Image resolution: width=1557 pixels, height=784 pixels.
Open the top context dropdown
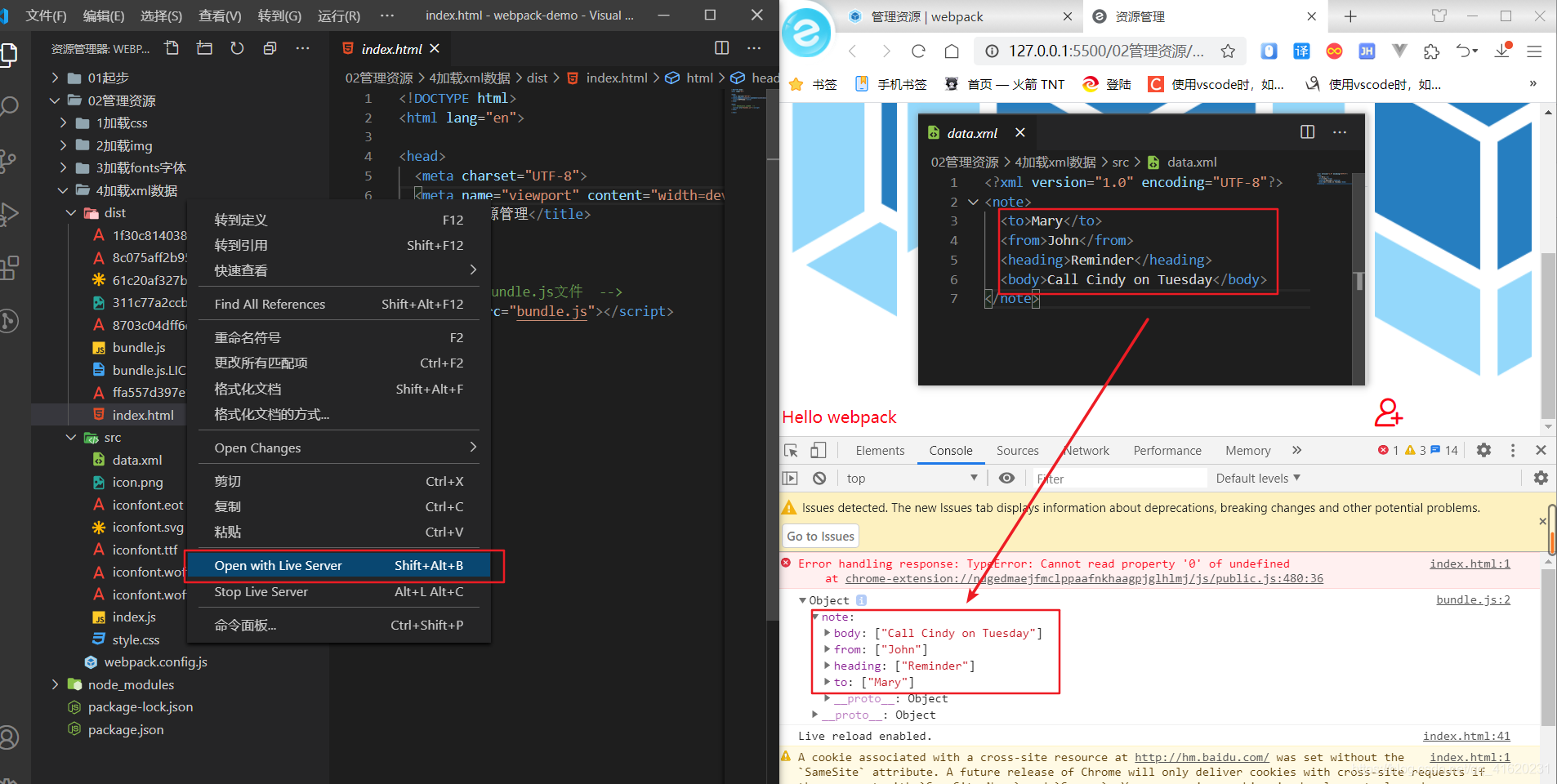pos(911,478)
